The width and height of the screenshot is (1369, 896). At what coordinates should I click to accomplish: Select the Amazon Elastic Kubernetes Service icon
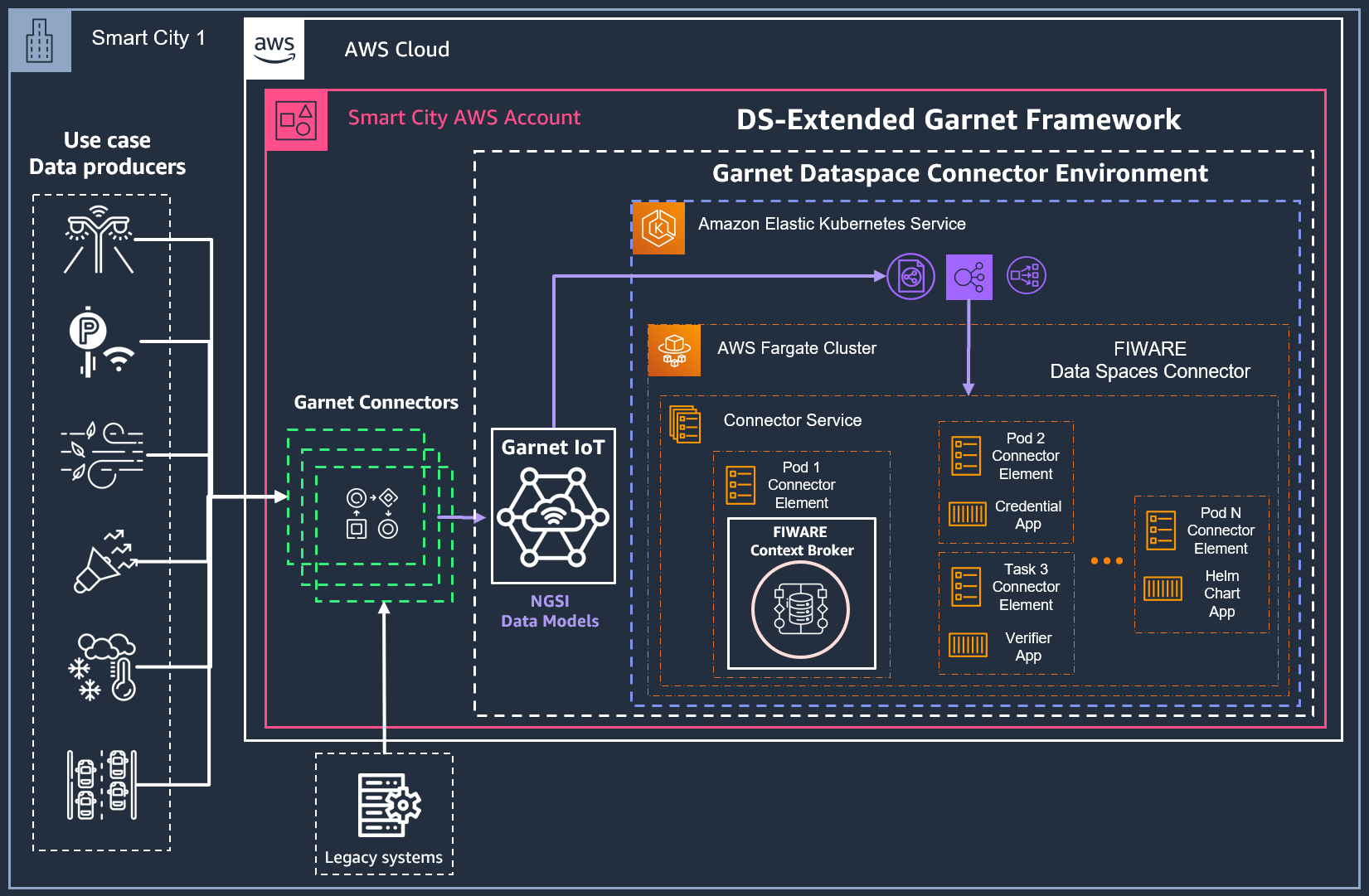(658, 228)
